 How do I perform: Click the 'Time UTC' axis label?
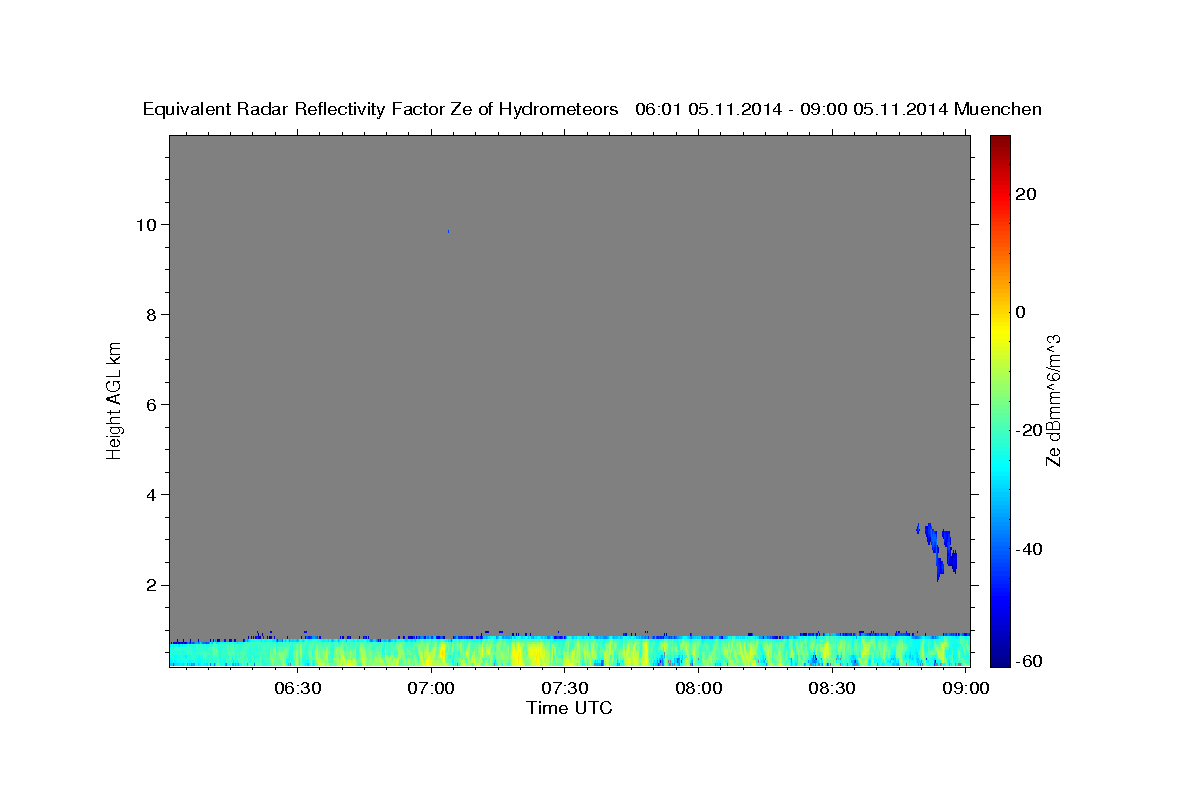(569, 708)
